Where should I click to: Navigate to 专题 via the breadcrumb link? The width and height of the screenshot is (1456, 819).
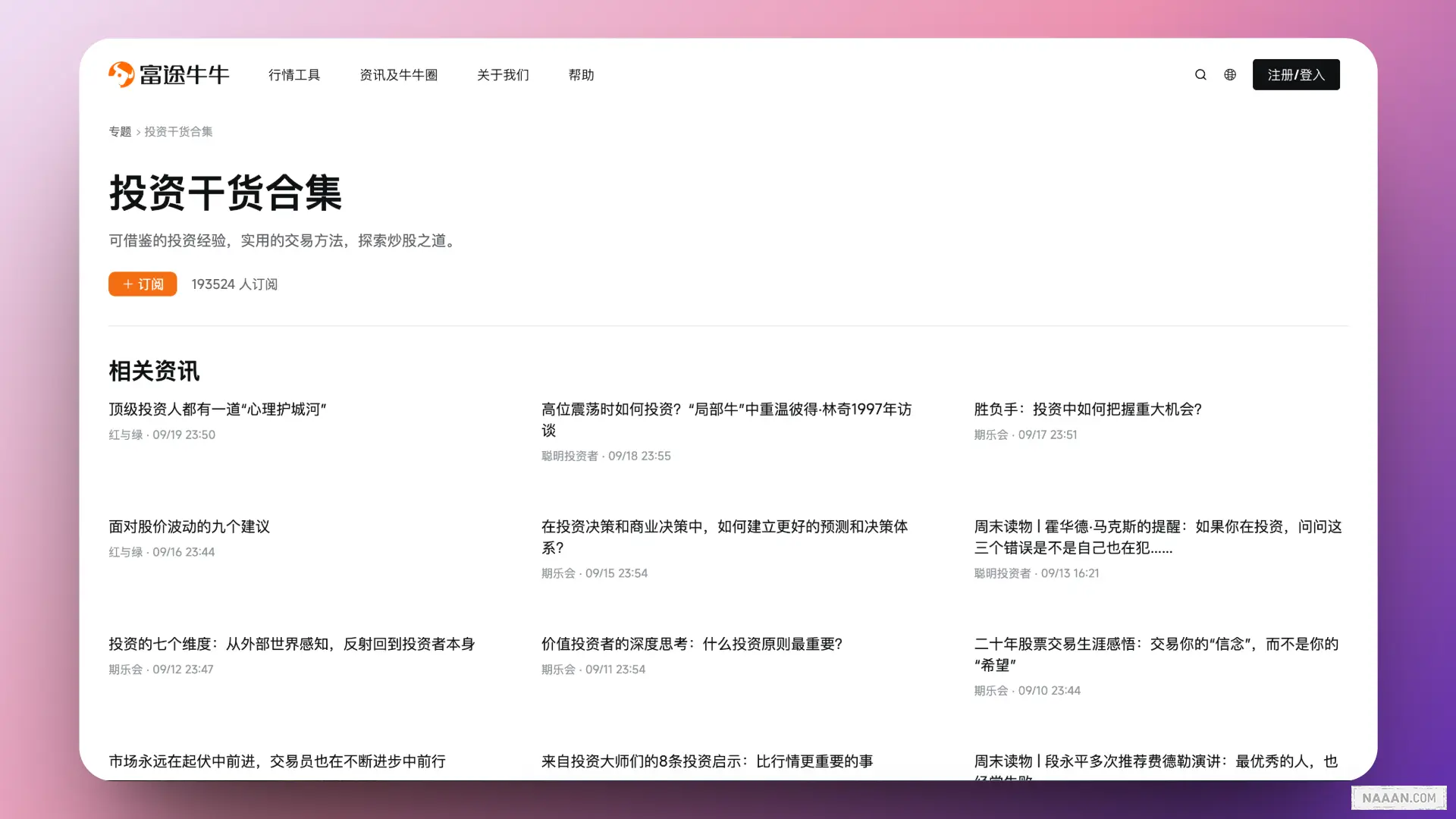coord(120,131)
